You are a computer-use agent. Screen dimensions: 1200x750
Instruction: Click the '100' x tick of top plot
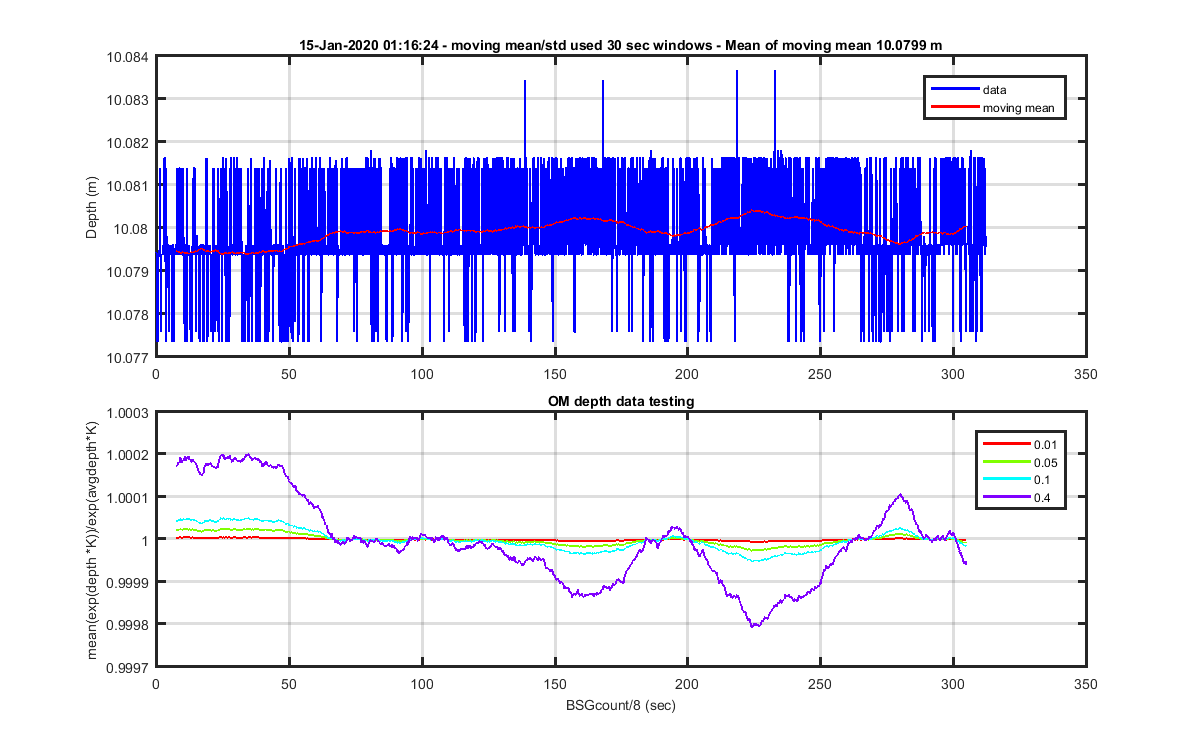click(421, 374)
